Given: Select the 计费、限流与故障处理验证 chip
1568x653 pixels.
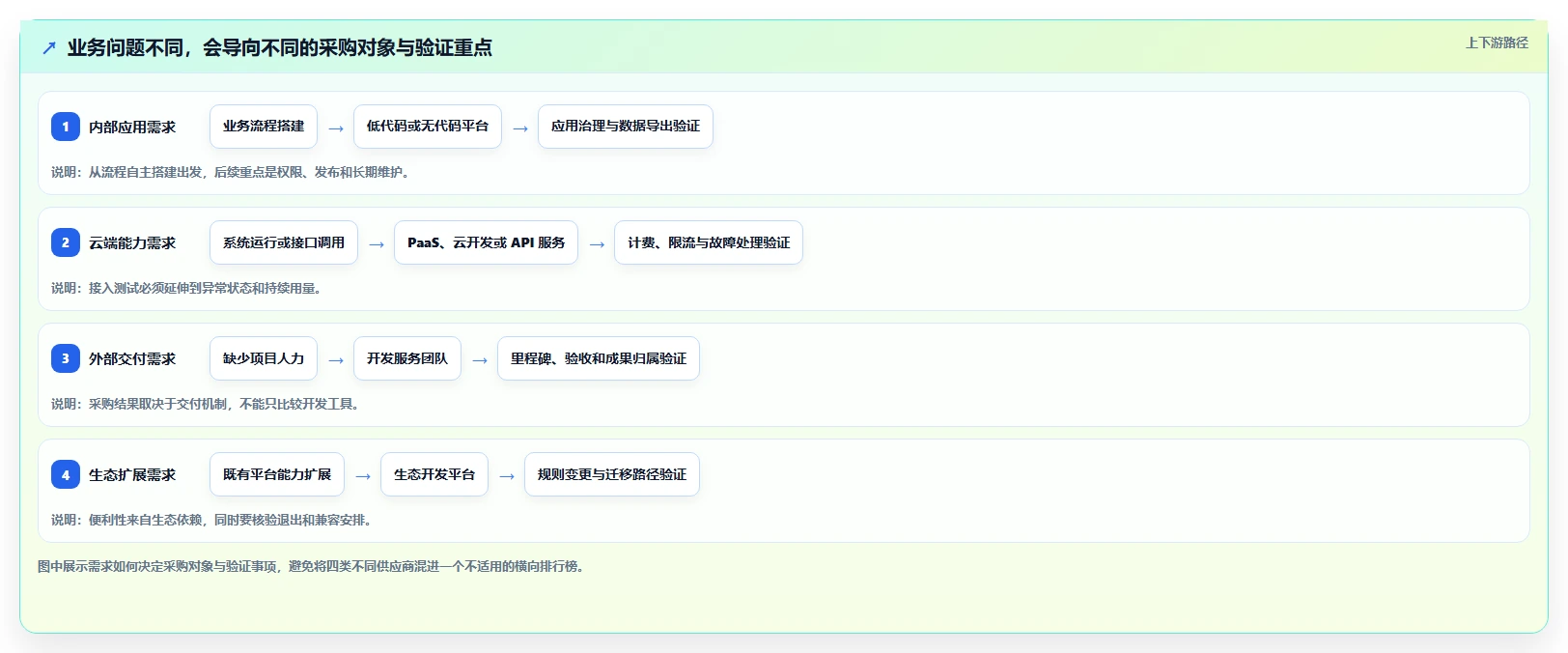Looking at the screenshot, I should pyautogui.click(x=709, y=242).
